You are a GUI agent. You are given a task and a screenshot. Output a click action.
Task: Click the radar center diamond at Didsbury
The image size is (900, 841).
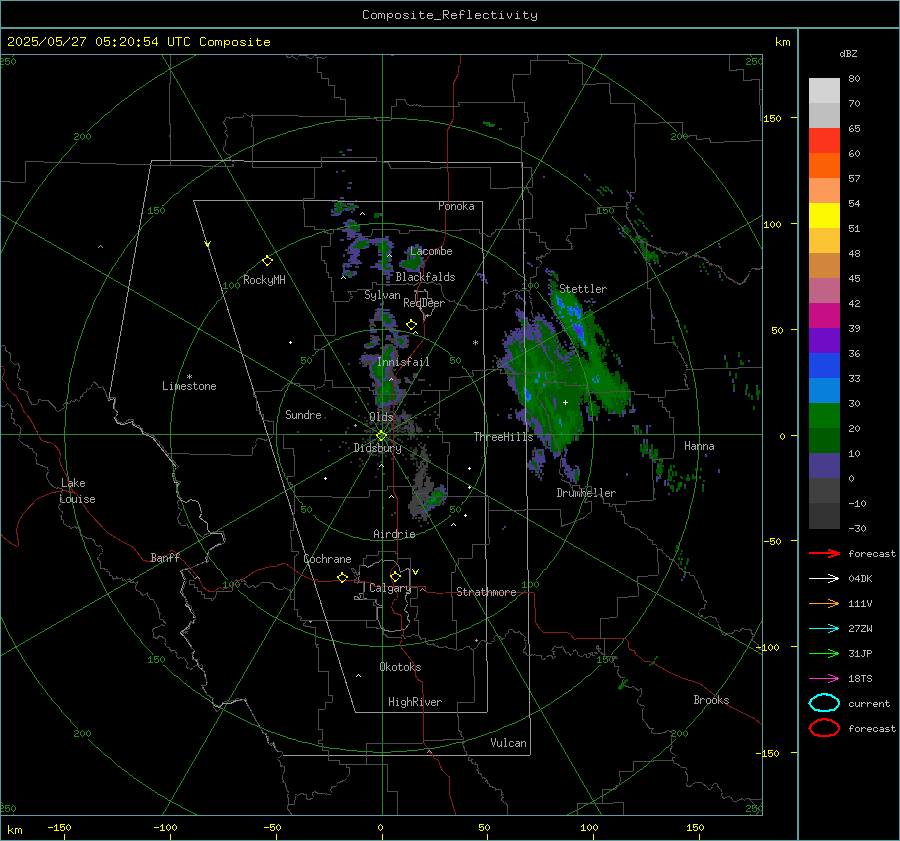tap(381, 436)
